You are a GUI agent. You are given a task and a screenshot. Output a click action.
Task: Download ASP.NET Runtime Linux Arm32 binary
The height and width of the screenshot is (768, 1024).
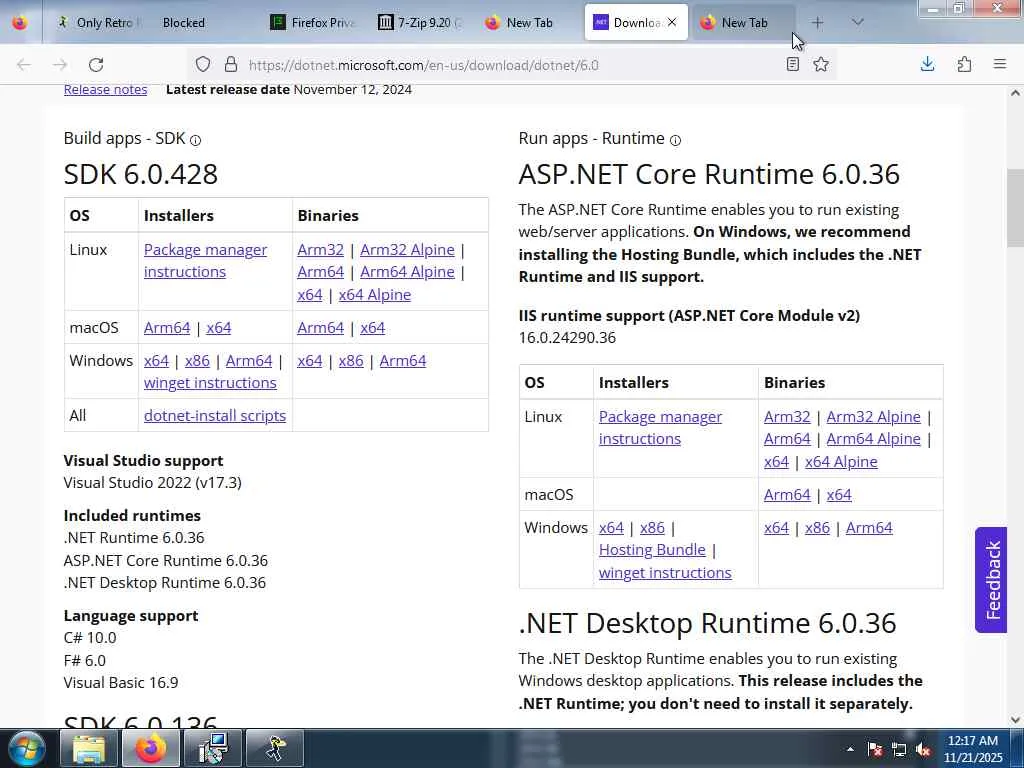(x=787, y=417)
